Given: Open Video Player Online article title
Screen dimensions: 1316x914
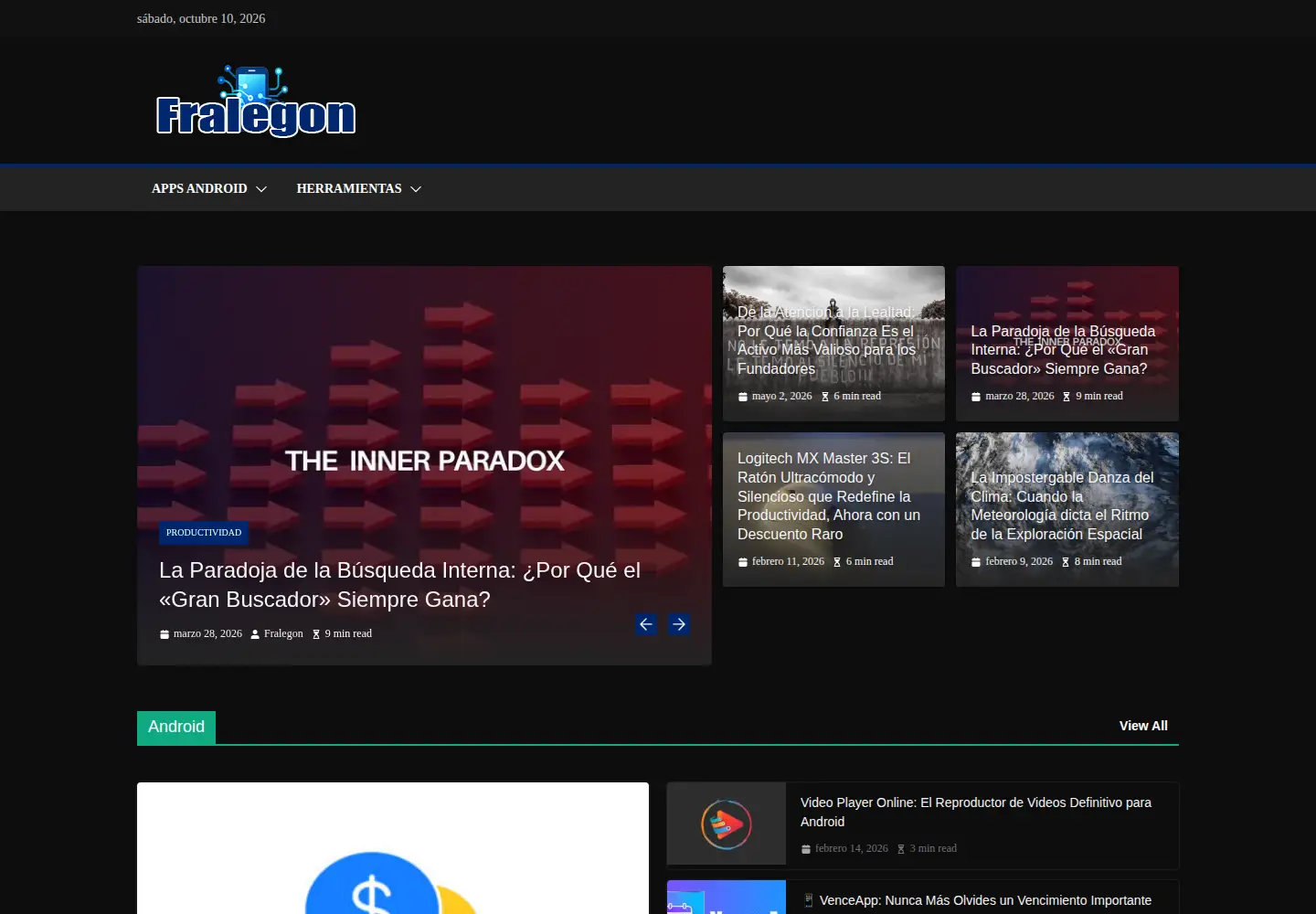Looking at the screenshot, I should coord(976,812).
